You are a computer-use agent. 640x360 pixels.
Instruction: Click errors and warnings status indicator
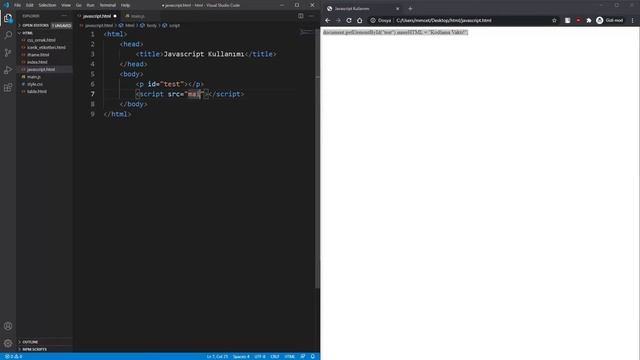tap(14, 356)
